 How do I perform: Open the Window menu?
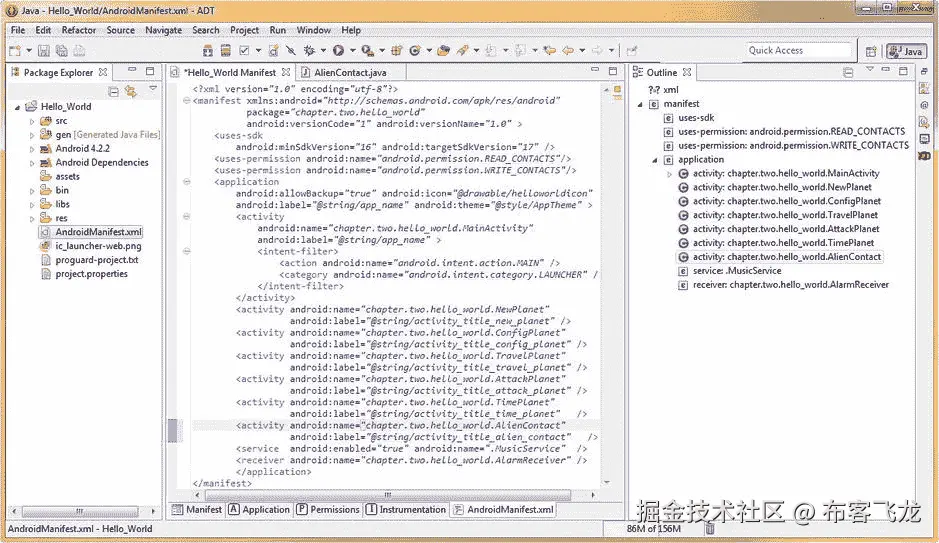tap(314, 30)
